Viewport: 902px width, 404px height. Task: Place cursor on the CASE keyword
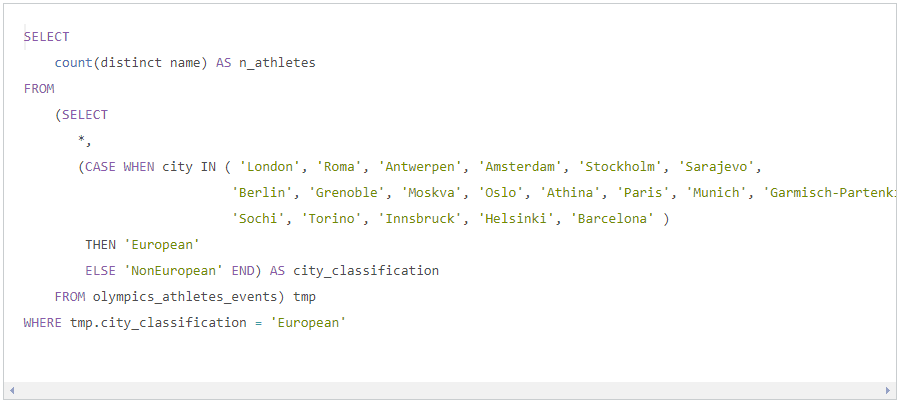click(101, 167)
